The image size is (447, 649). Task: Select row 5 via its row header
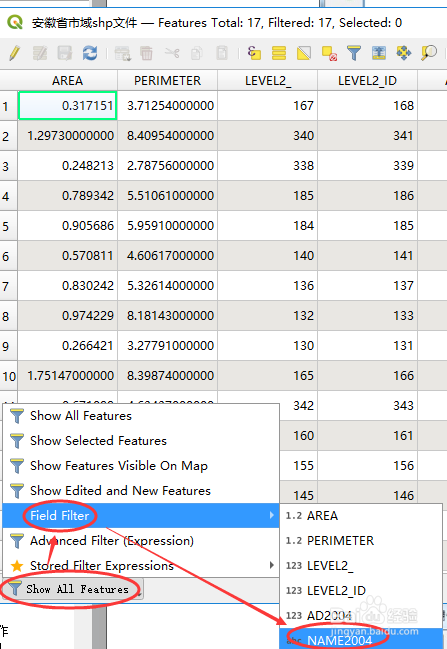tap(8, 226)
